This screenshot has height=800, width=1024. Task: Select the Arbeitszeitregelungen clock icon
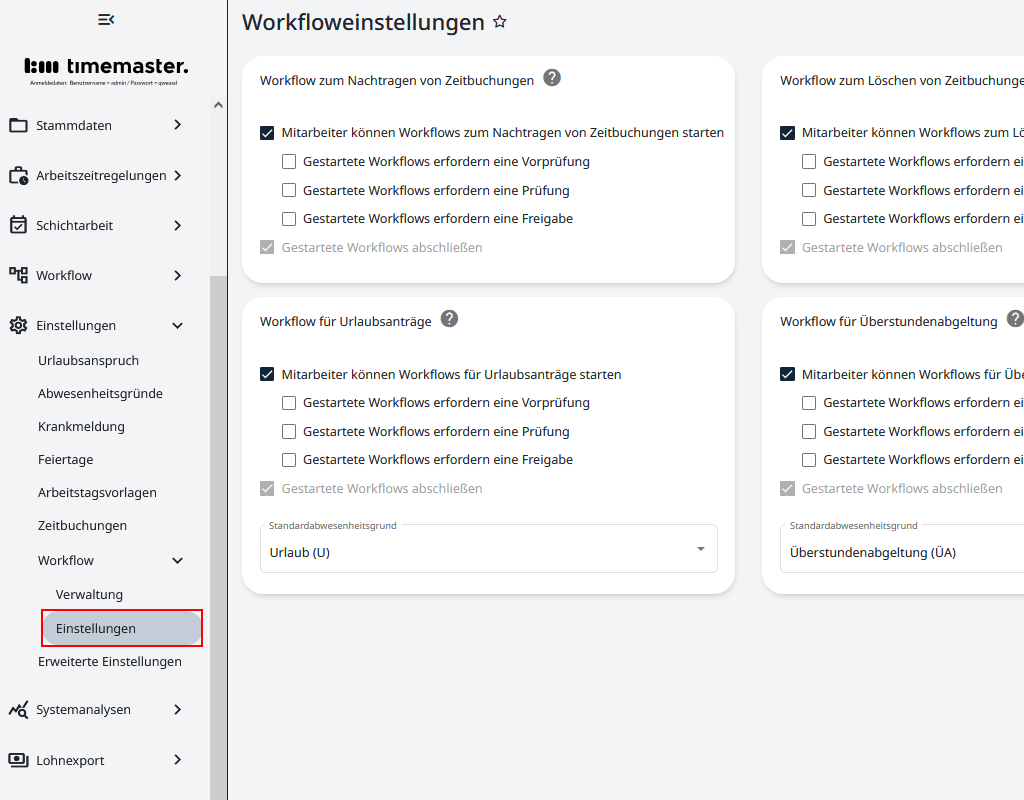20,174
